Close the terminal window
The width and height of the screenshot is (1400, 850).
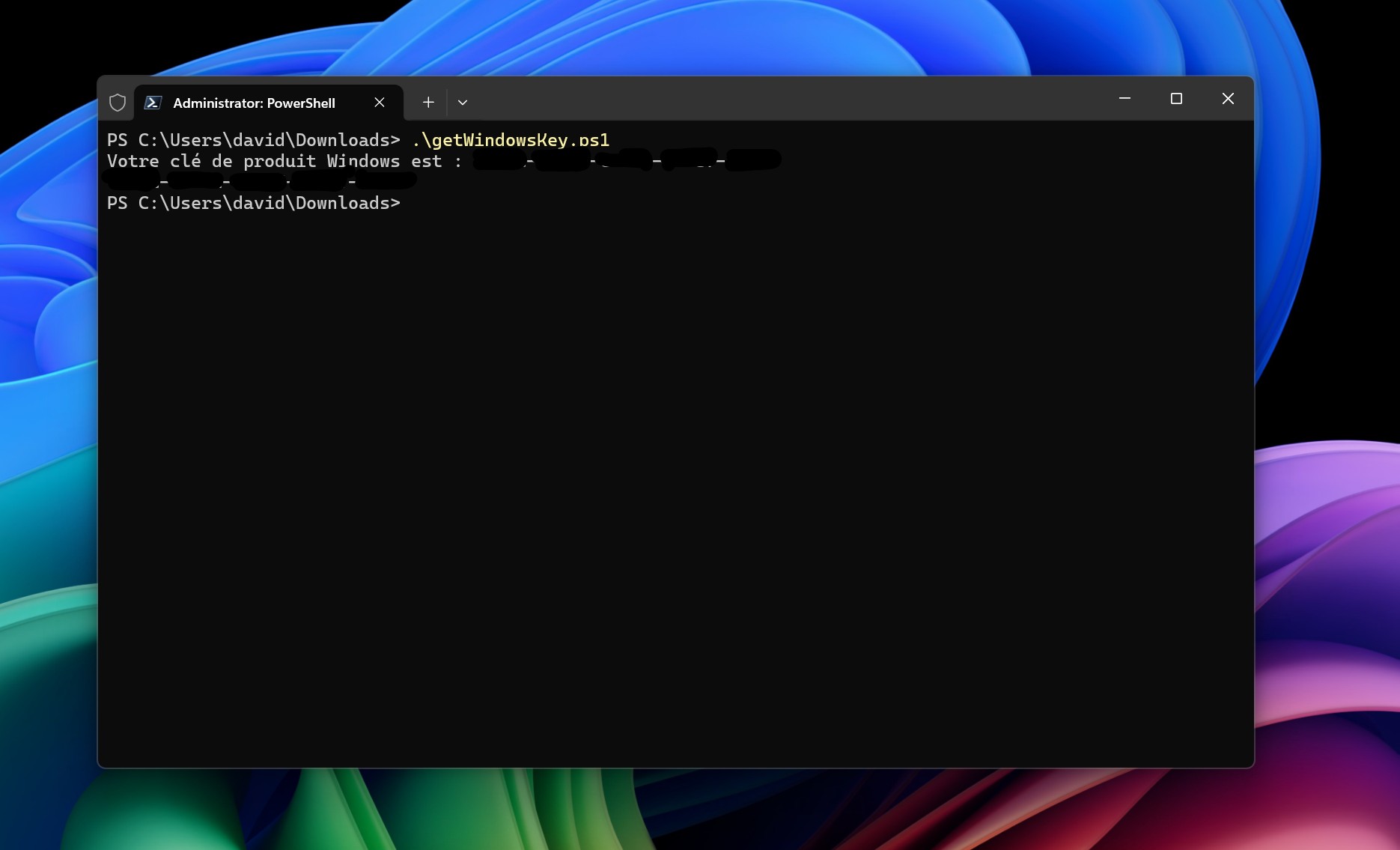1228,99
